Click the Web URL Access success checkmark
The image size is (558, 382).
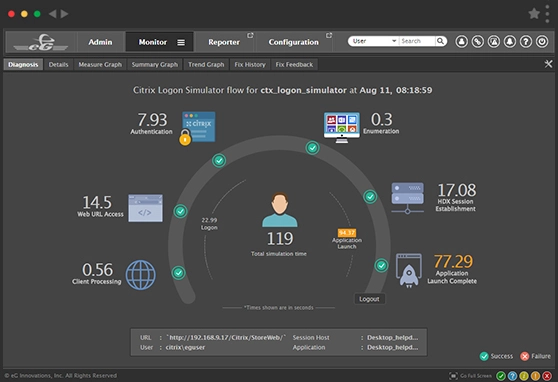180,211
